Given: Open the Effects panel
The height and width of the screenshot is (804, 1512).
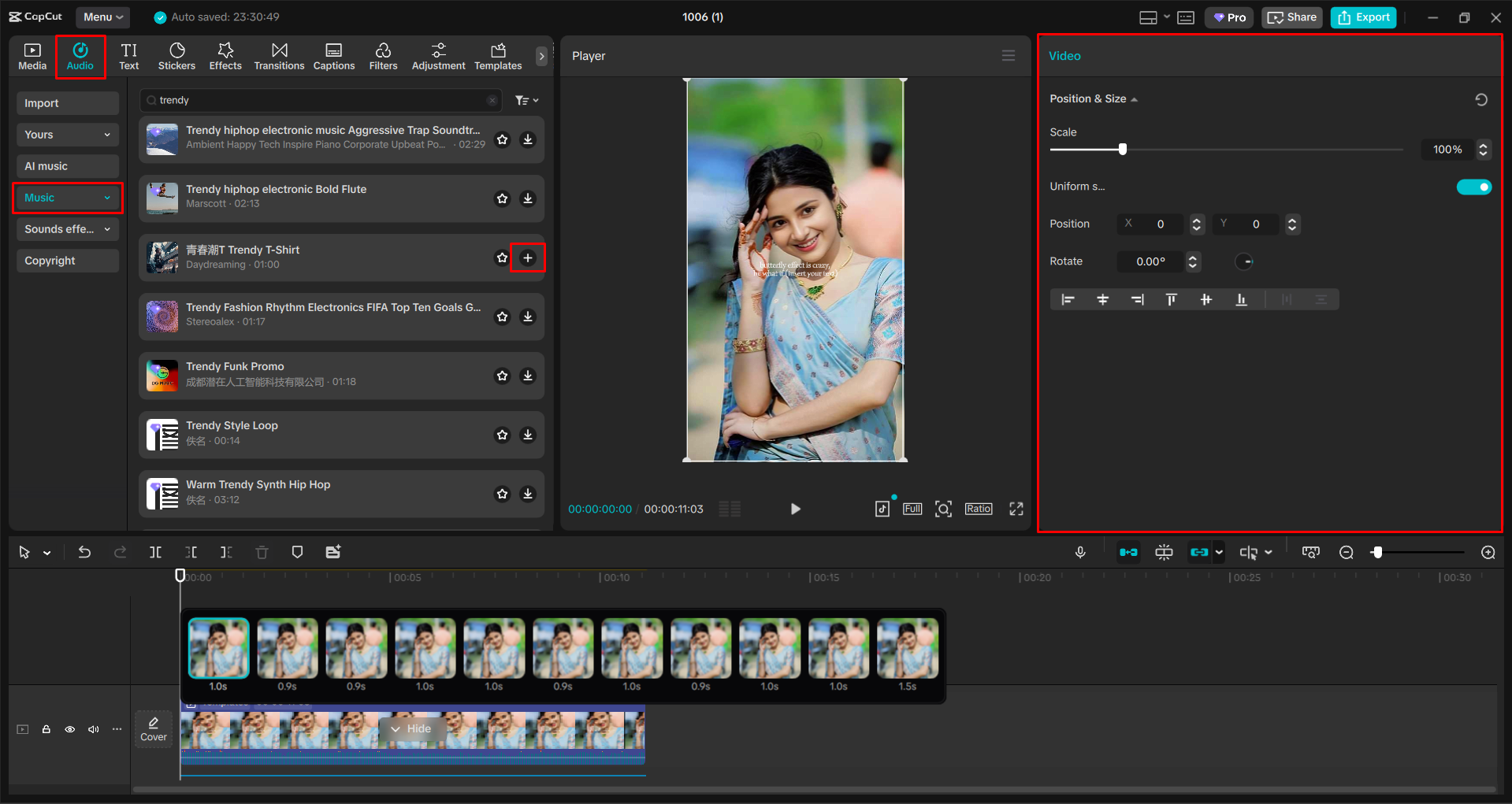Looking at the screenshot, I should click(225, 56).
